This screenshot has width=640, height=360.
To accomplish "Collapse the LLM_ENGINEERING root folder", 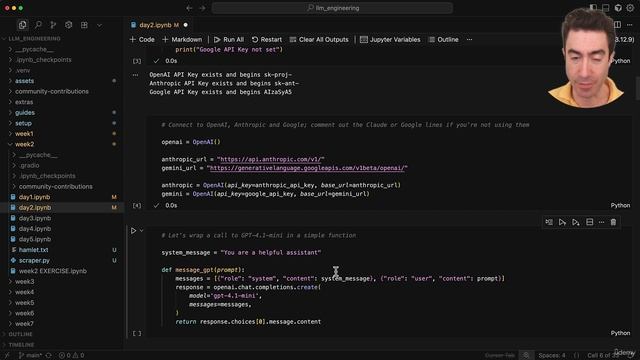I will pos(34,39).
